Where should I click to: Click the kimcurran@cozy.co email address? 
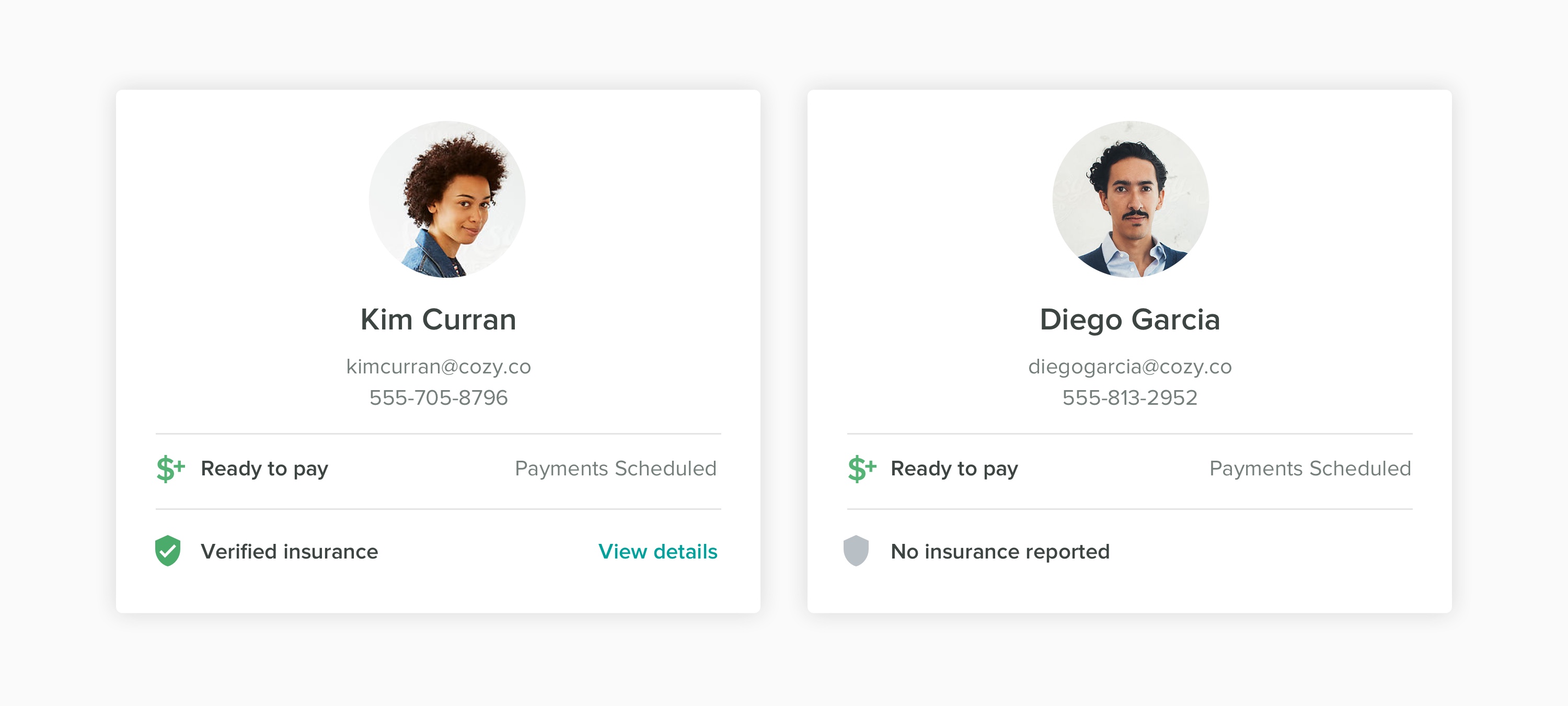coord(439,366)
